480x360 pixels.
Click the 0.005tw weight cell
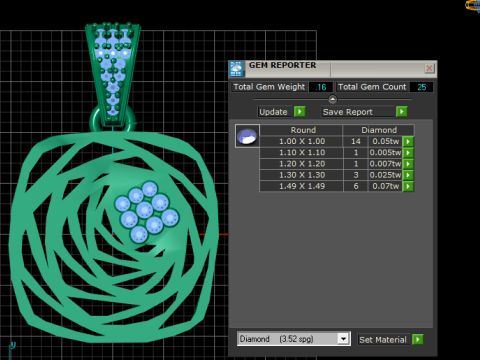pyautogui.click(x=385, y=153)
